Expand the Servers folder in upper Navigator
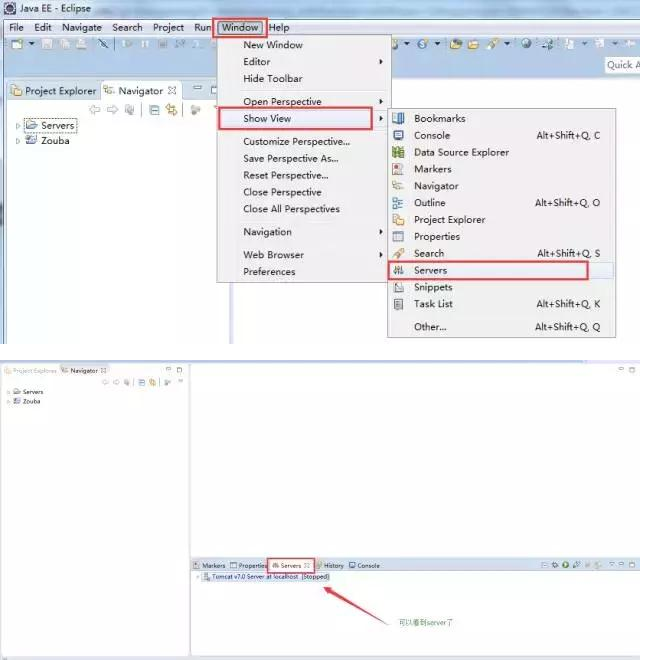This screenshot has height=661, width=647. pyautogui.click(x=18, y=126)
